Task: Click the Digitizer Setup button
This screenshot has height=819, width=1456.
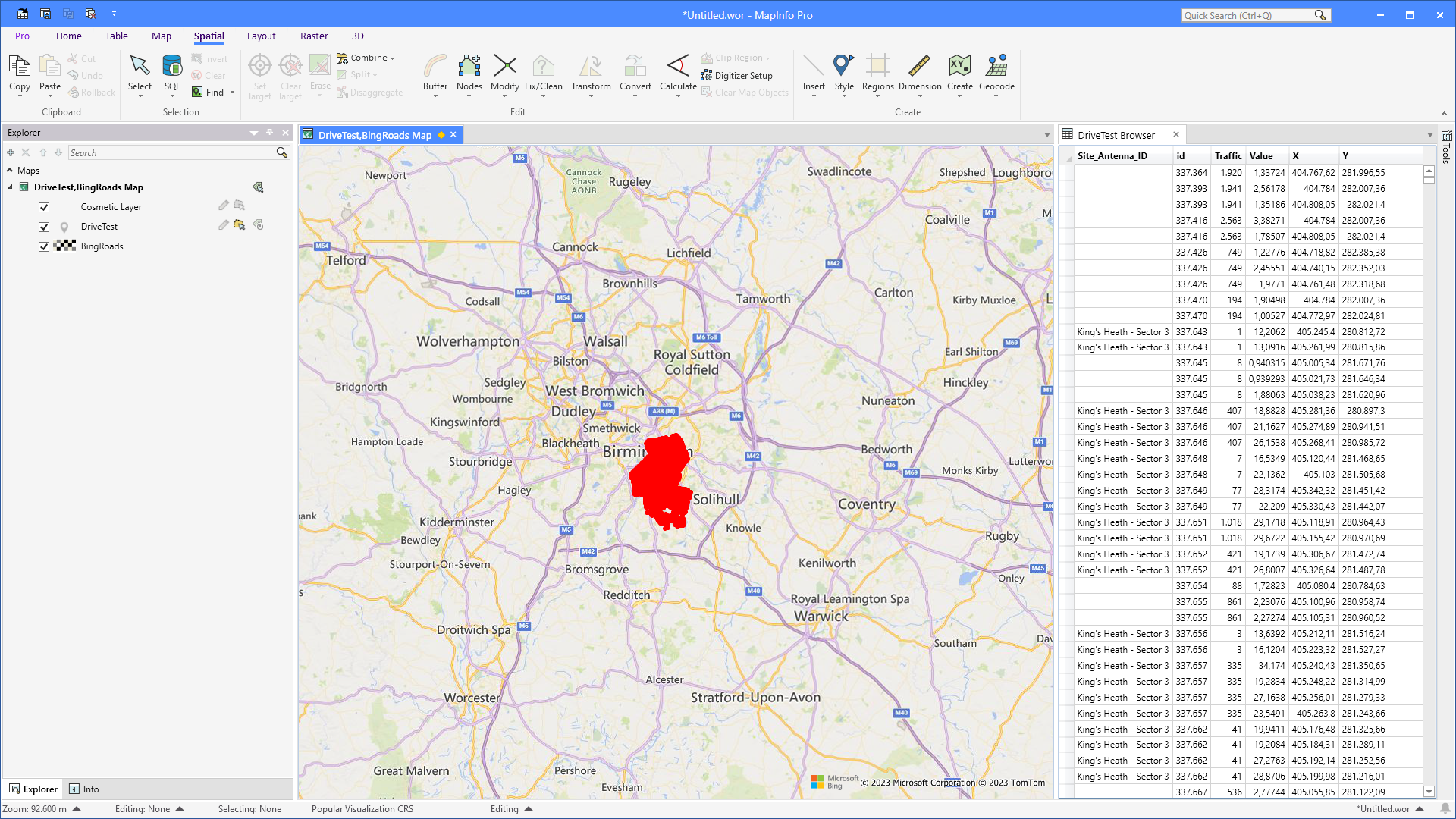Action: pos(736,75)
